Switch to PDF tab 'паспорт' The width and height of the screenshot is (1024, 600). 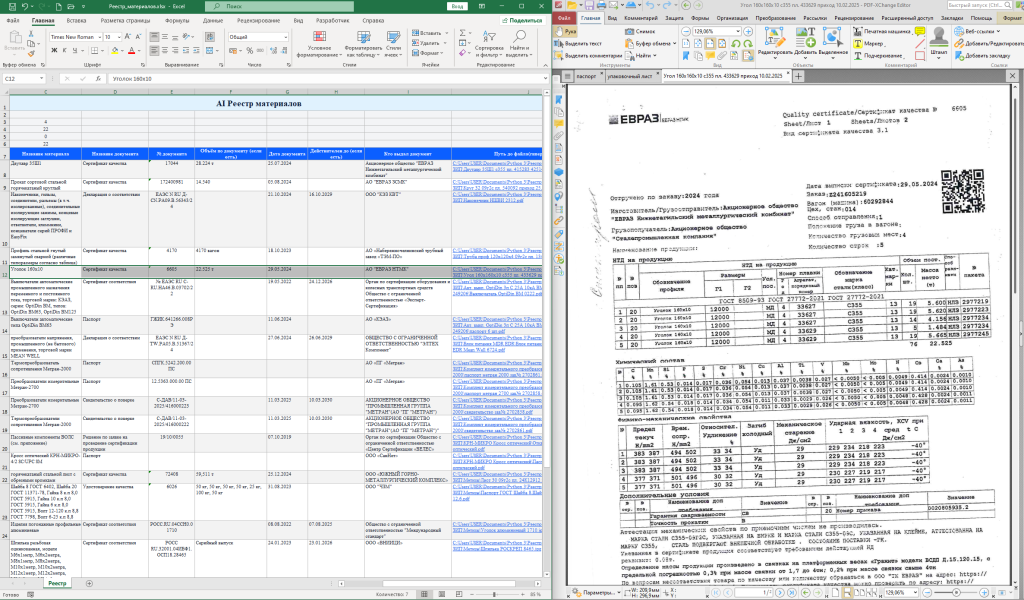(586, 76)
